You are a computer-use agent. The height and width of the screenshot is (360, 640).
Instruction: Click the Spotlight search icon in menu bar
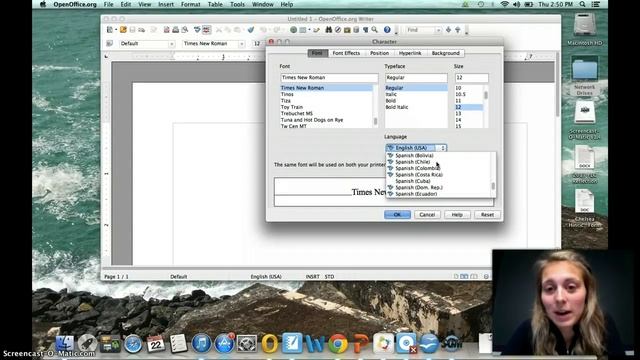pyautogui.click(x=582, y=4)
